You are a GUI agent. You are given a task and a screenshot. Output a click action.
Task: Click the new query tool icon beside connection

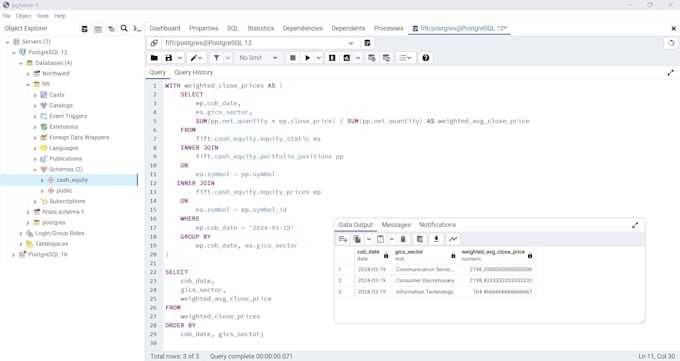(367, 43)
